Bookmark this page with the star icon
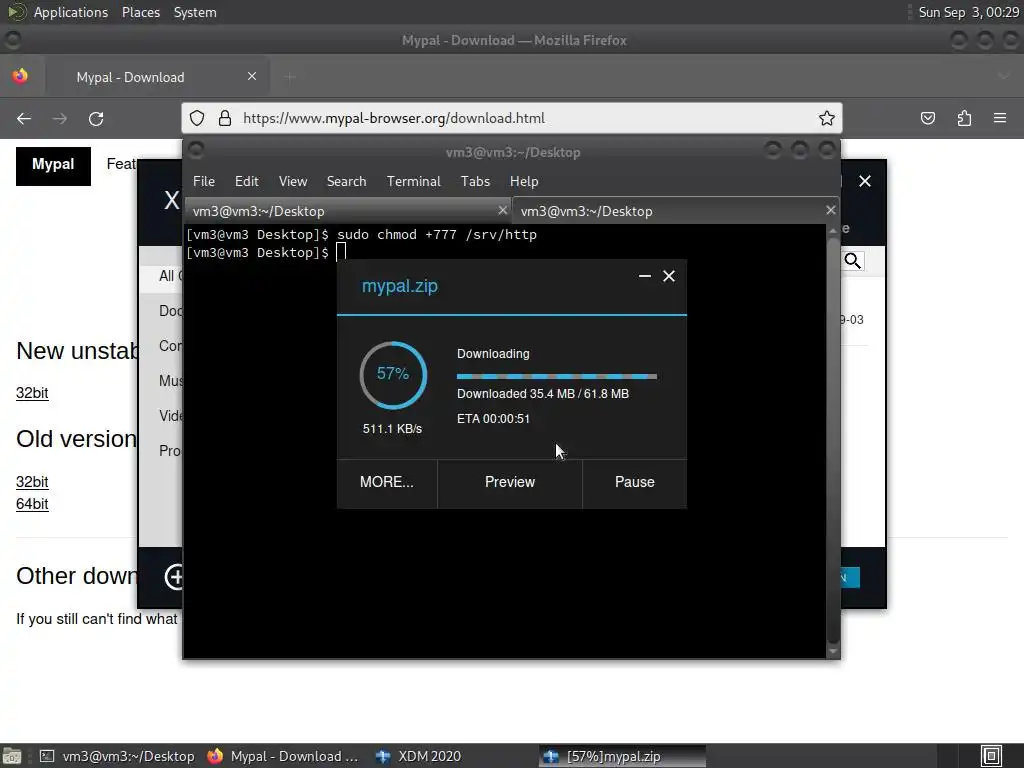Viewport: 1024px width, 768px height. (x=827, y=118)
